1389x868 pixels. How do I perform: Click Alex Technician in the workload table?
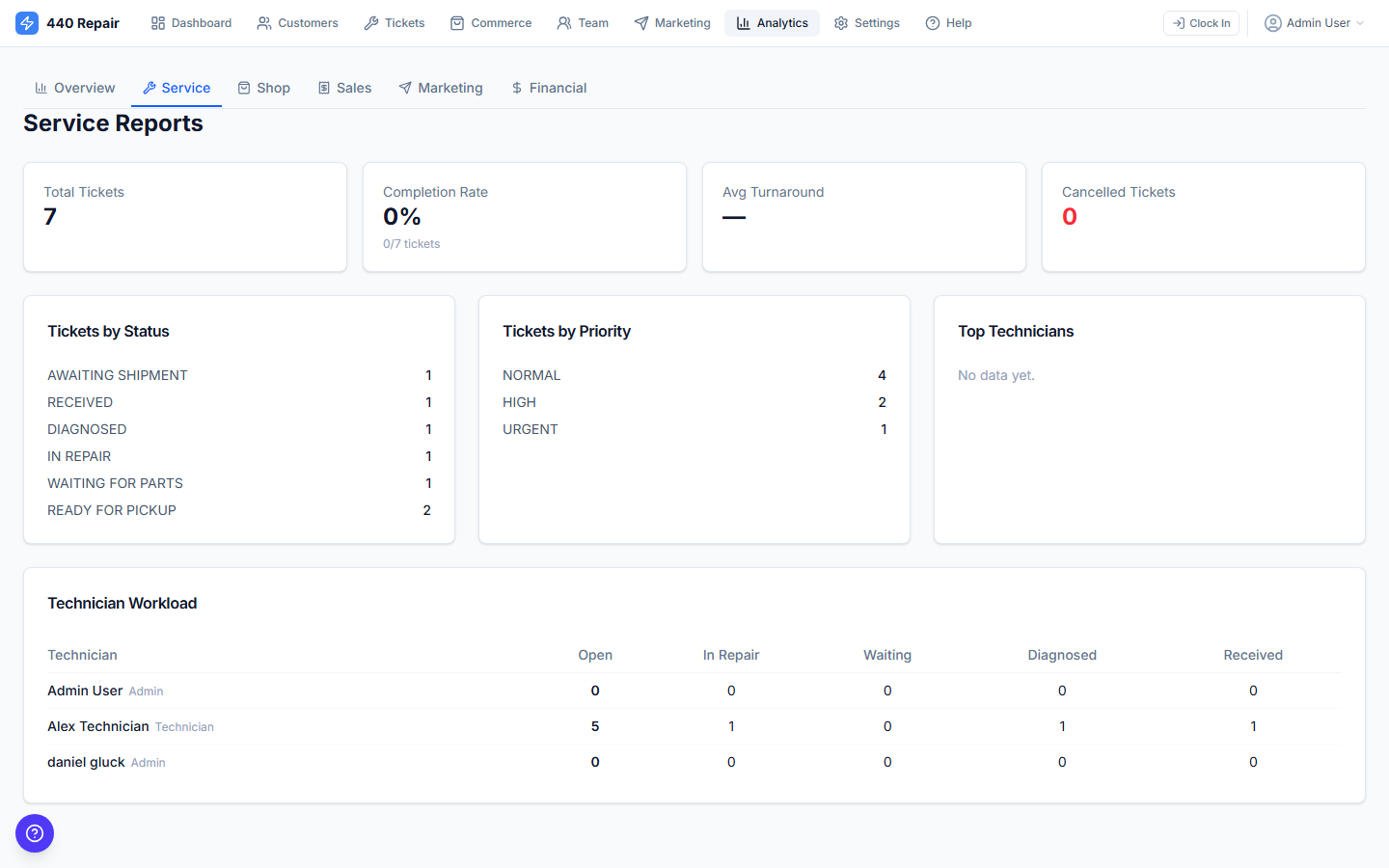[97, 726]
